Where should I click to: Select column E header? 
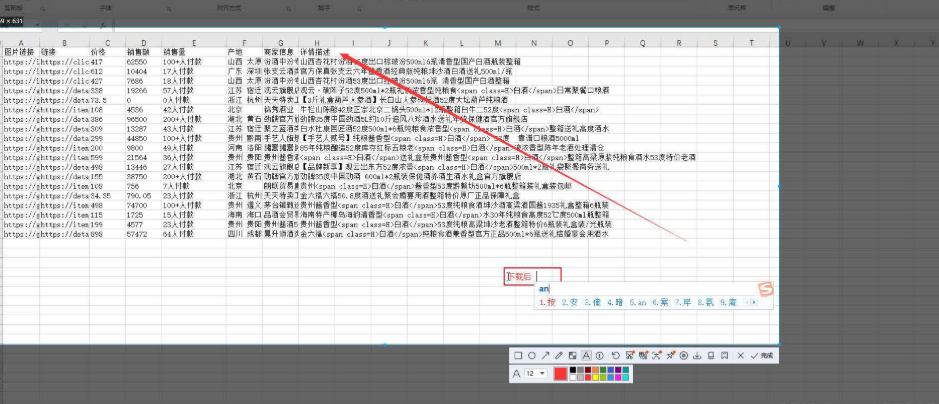coord(194,43)
